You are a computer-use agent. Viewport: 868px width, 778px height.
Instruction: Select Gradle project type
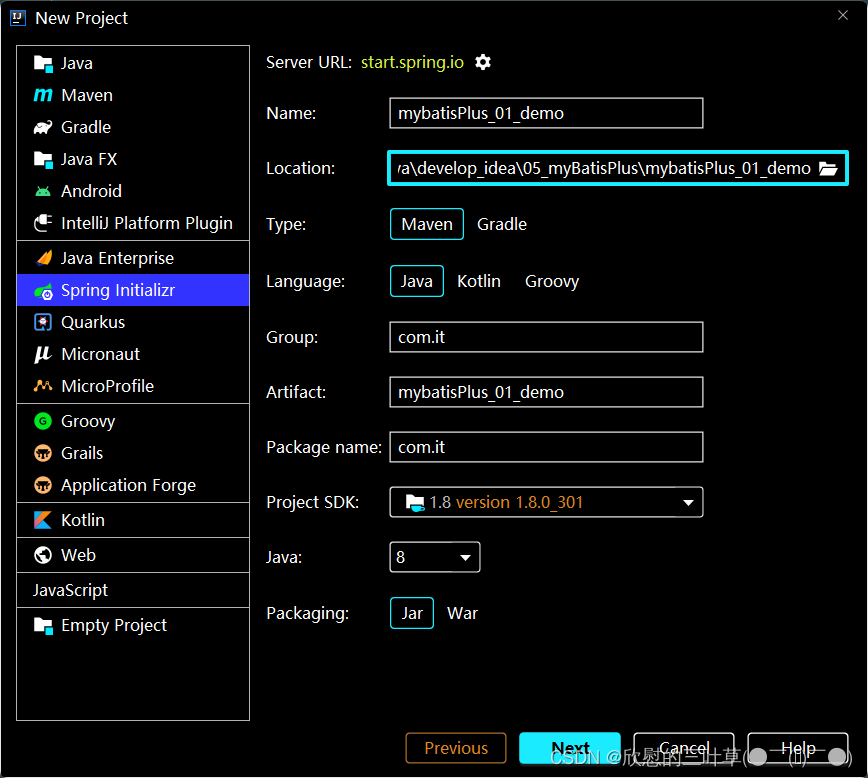tap(502, 224)
